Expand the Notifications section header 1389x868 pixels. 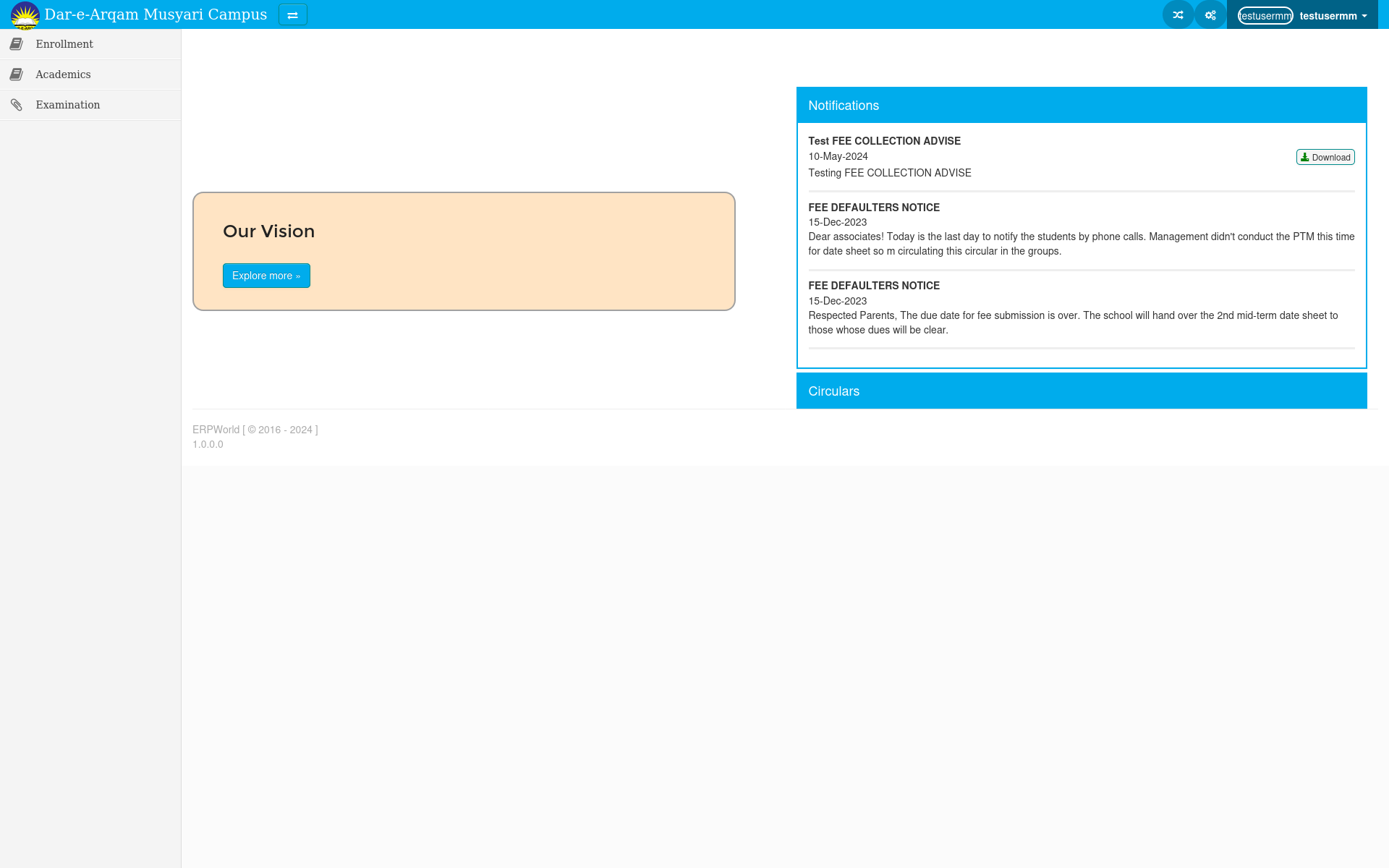tap(844, 106)
